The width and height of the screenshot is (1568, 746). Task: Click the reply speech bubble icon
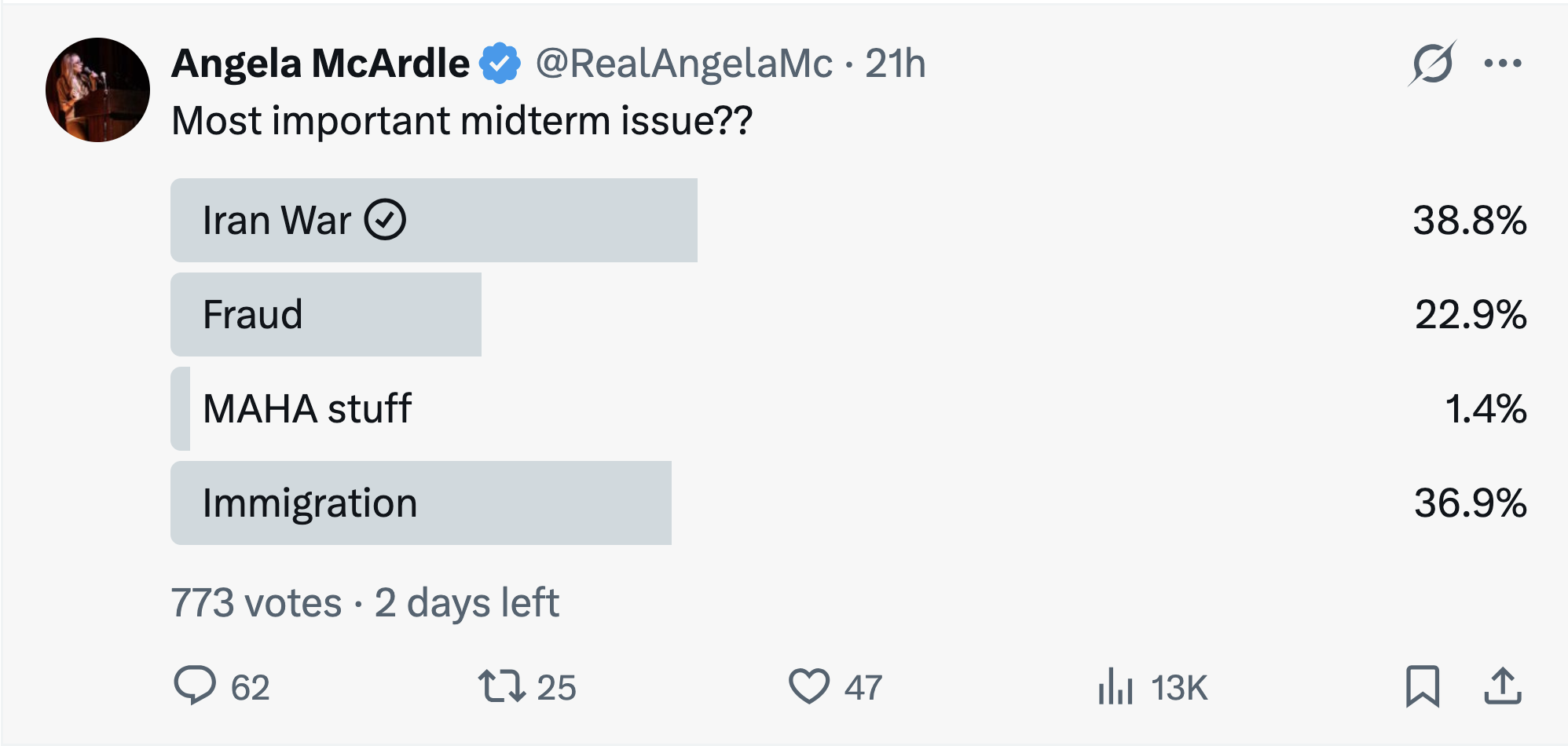pyautogui.click(x=195, y=686)
